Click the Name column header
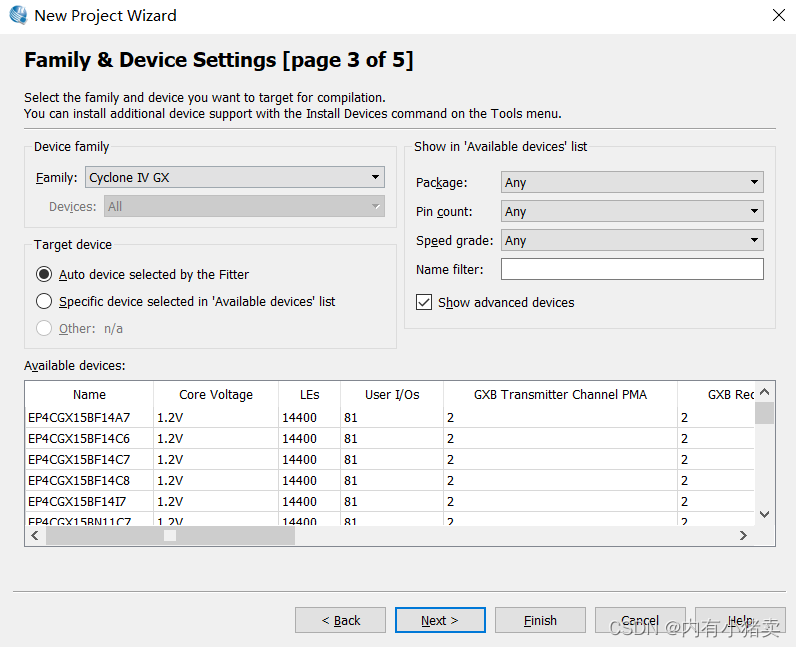The height and width of the screenshot is (647, 796). click(x=89, y=395)
